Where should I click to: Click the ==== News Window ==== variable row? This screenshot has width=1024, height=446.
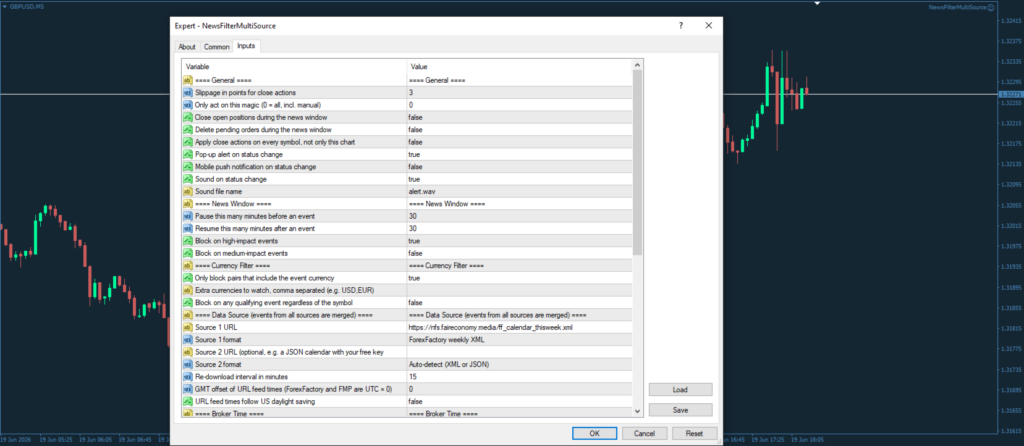294,204
